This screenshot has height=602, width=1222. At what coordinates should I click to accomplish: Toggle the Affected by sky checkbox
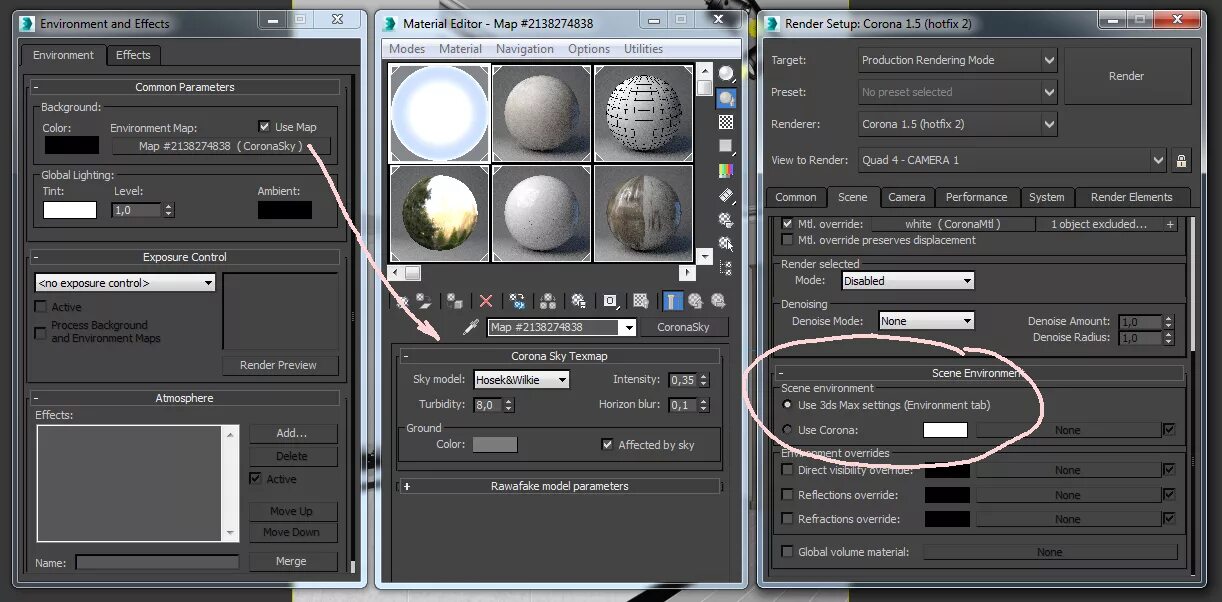pos(607,445)
